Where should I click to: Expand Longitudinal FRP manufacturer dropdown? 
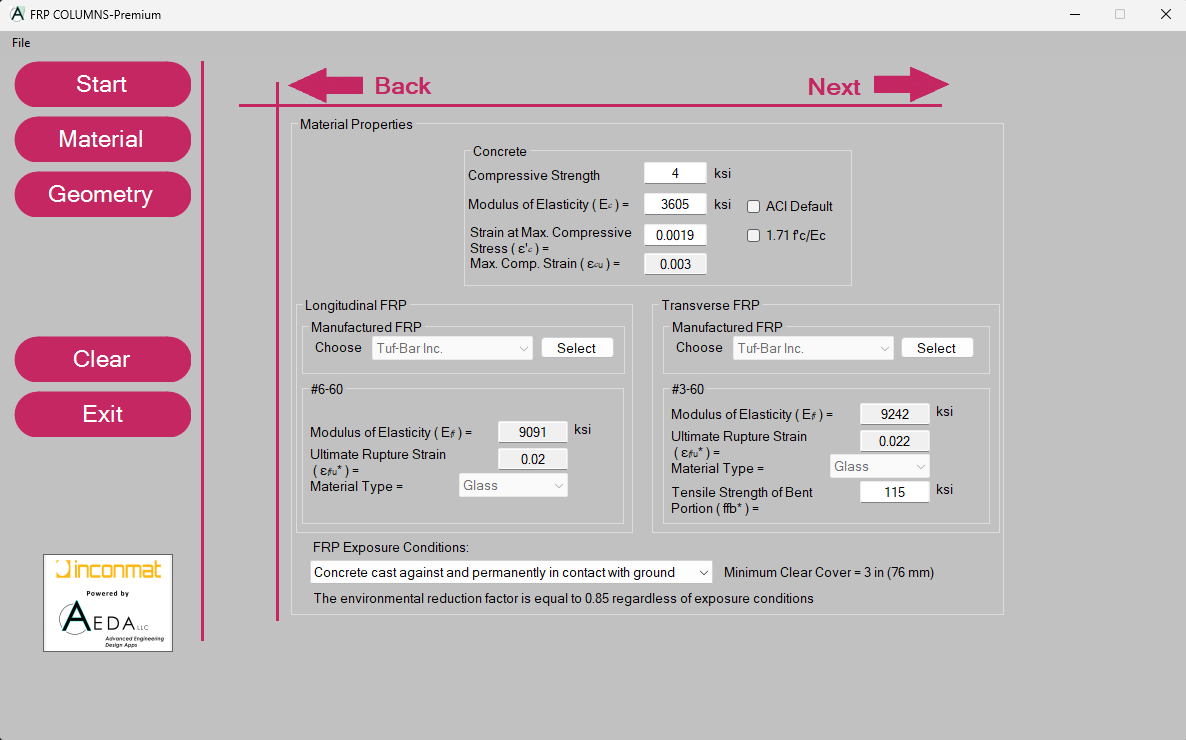click(453, 349)
